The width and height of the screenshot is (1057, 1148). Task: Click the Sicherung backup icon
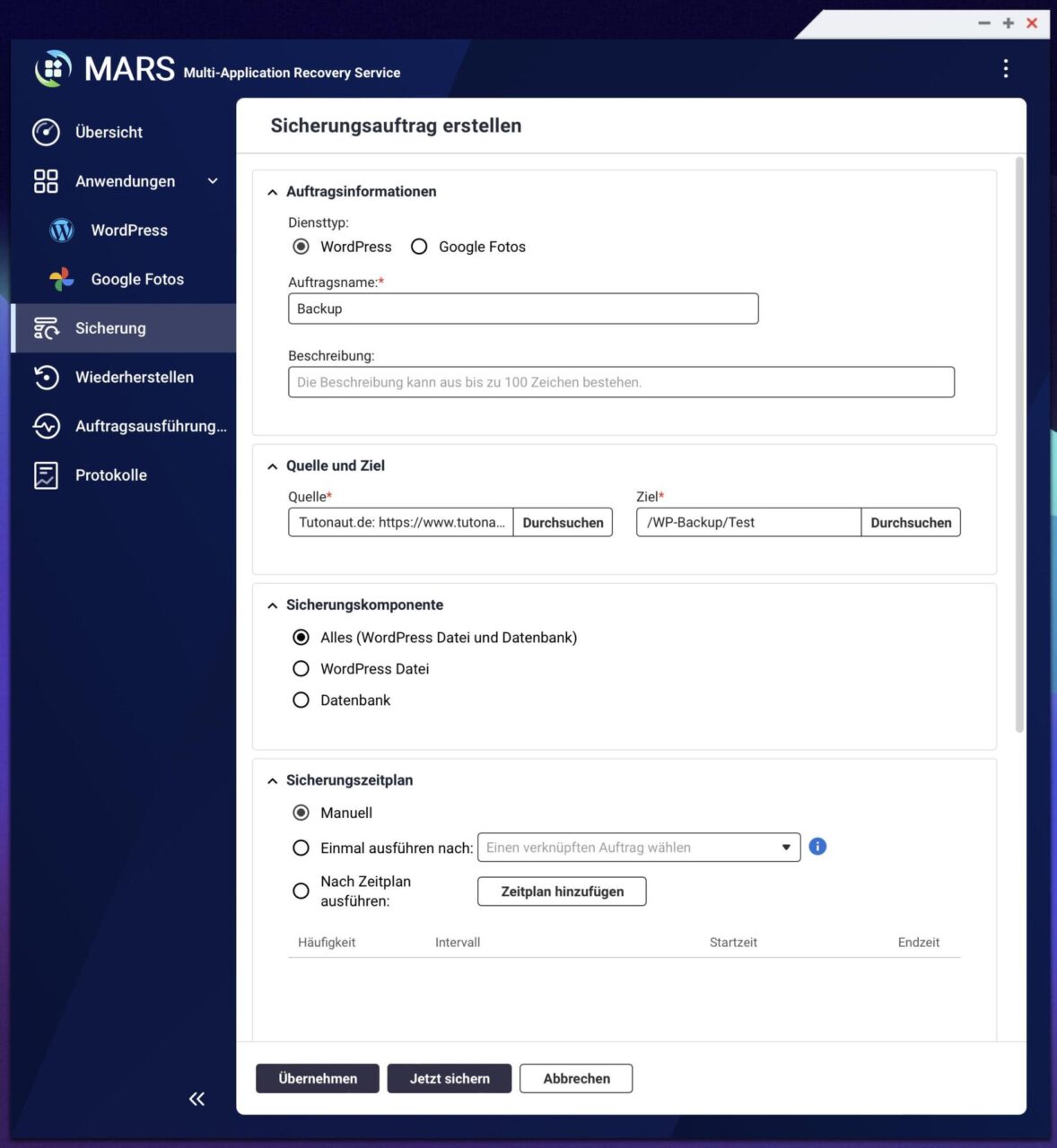(x=46, y=328)
